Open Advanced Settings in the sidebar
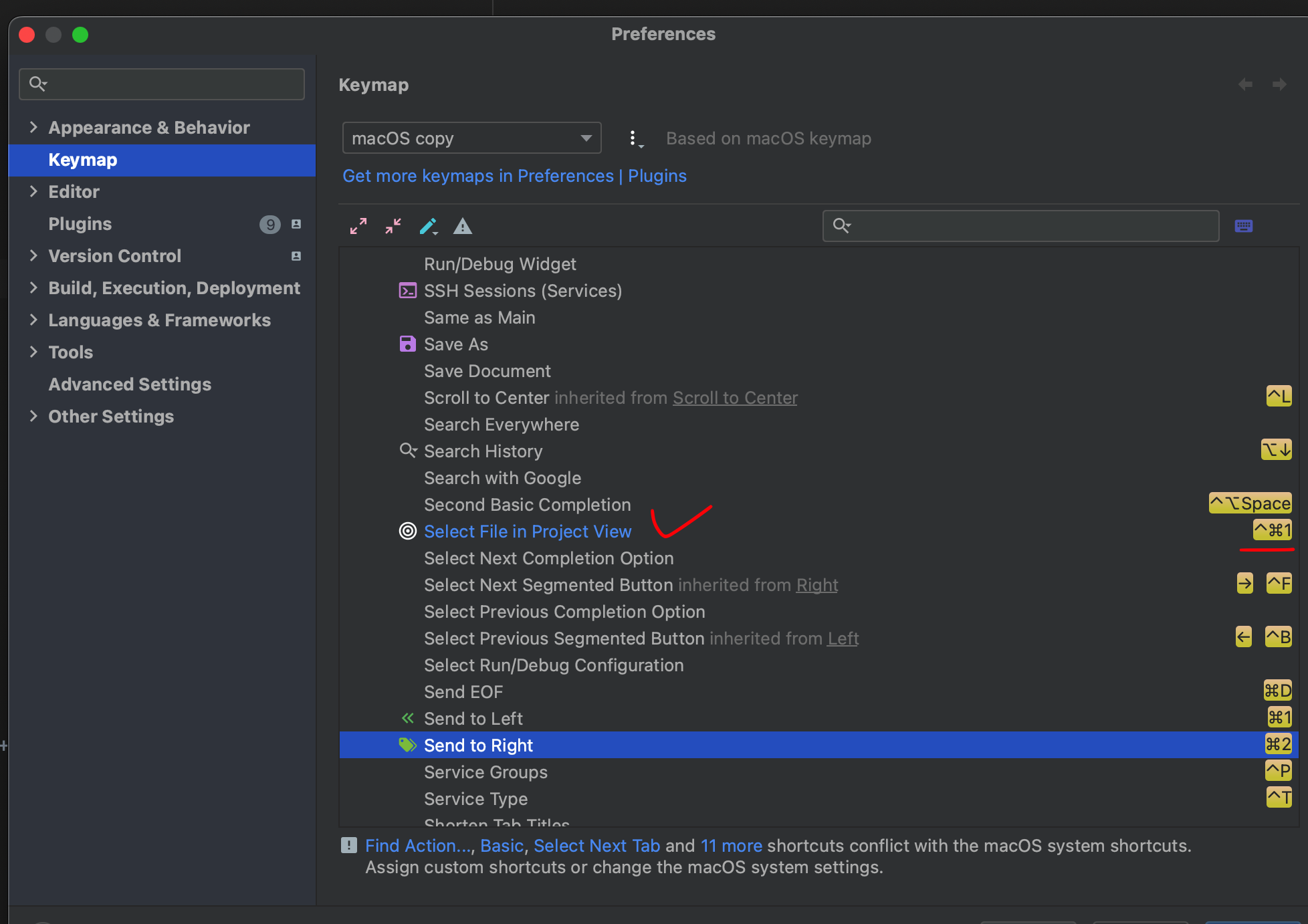Viewport: 1308px width, 924px height. 130,384
